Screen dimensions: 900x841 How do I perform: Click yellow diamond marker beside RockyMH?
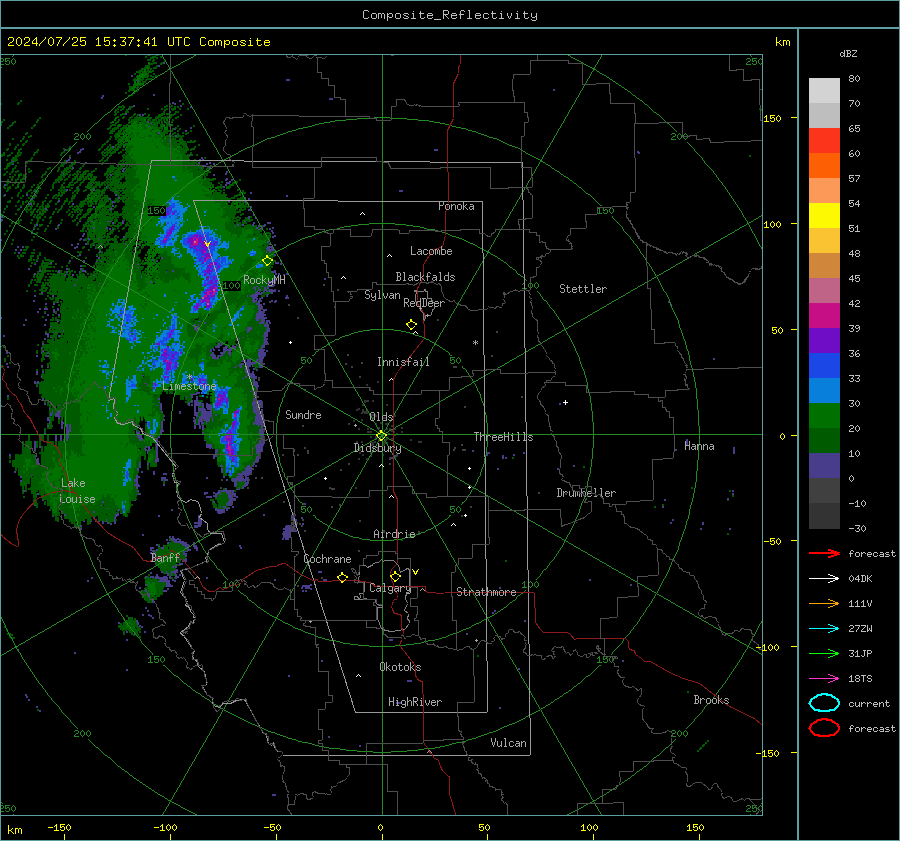(x=267, y=261)
